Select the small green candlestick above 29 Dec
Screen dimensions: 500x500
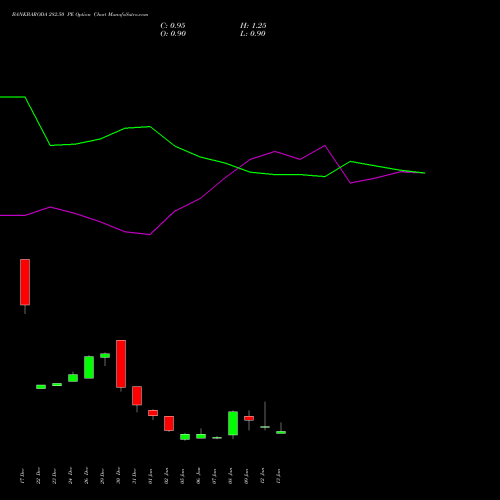105,356
